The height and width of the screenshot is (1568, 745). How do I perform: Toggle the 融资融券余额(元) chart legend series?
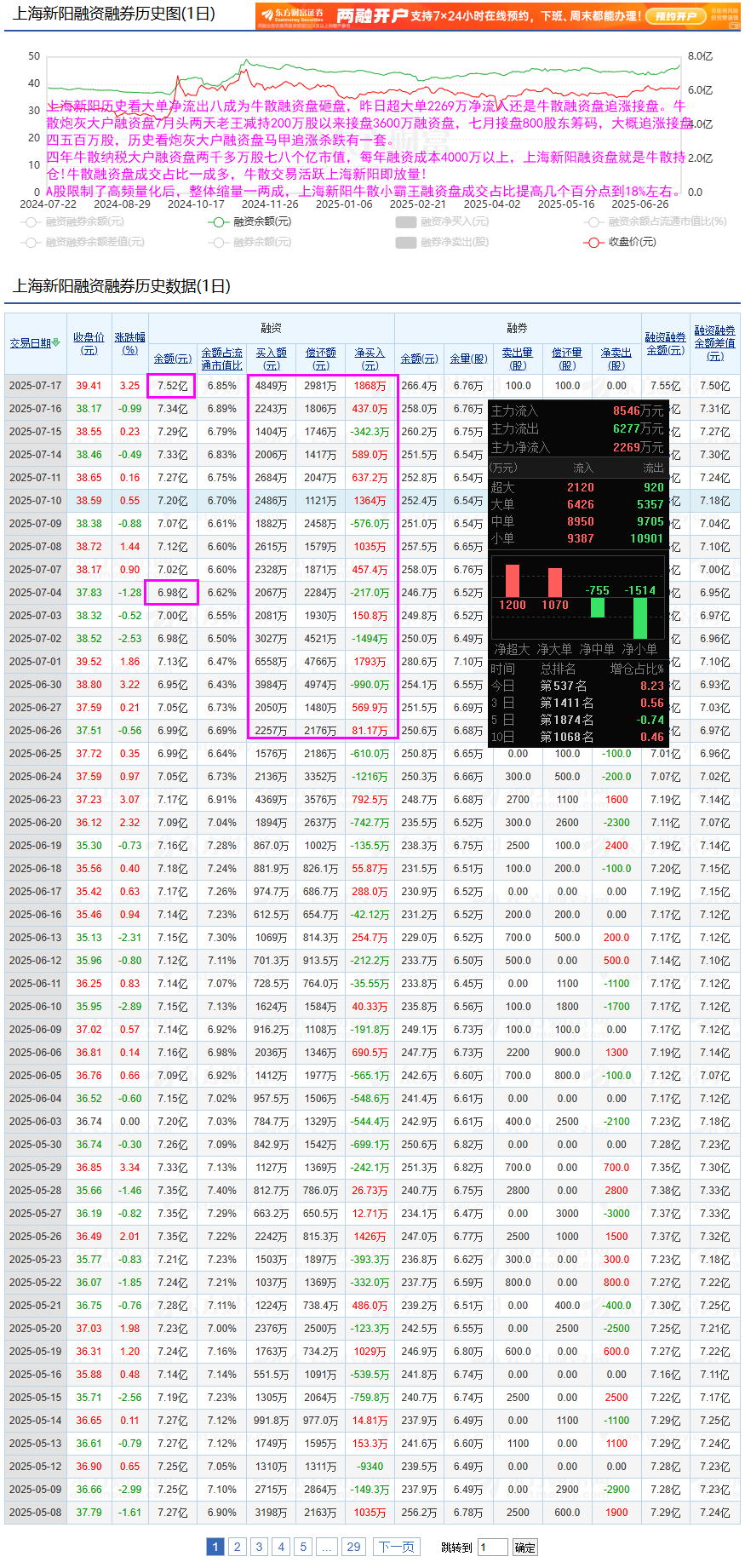click(73, 221)
